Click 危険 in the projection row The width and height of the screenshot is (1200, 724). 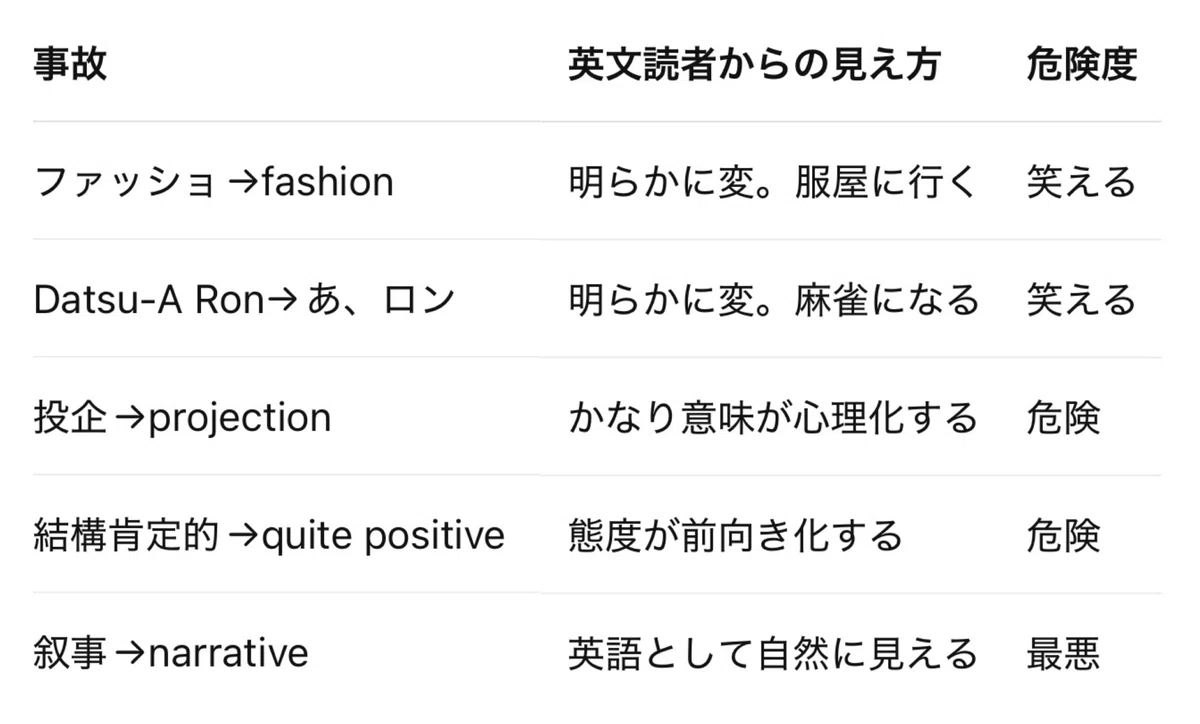pos(1063,417)
